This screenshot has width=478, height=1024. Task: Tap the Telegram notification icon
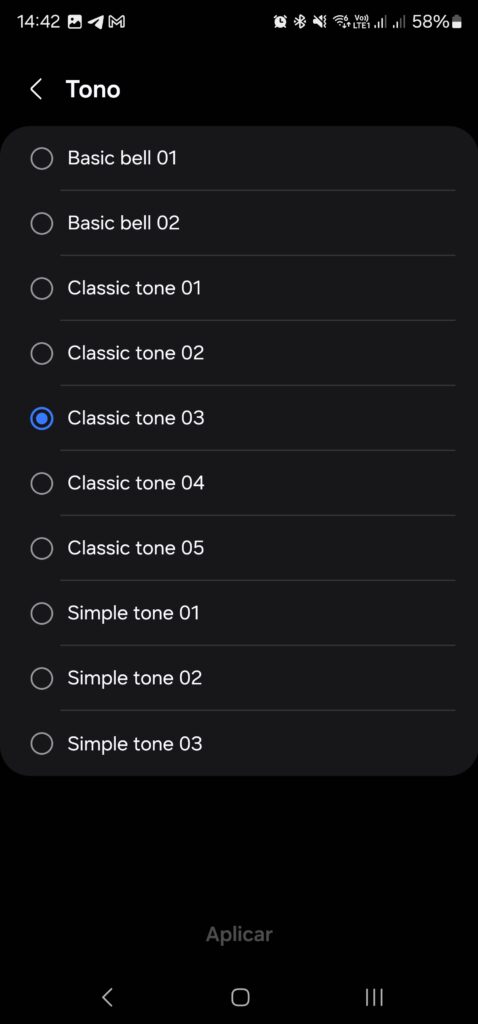[95, 22]
